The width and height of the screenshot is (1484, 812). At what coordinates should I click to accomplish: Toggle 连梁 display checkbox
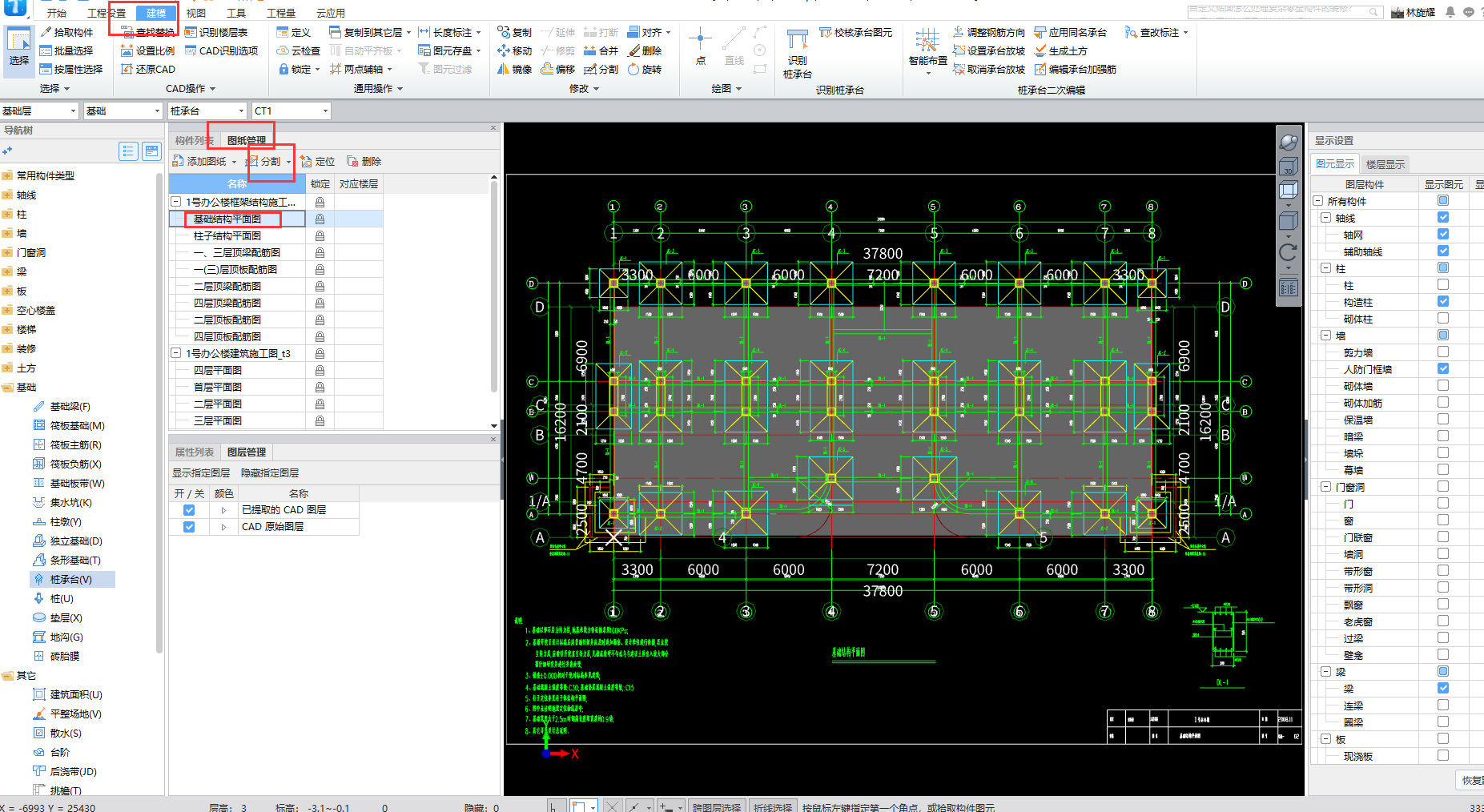(x=1442, y=705)
